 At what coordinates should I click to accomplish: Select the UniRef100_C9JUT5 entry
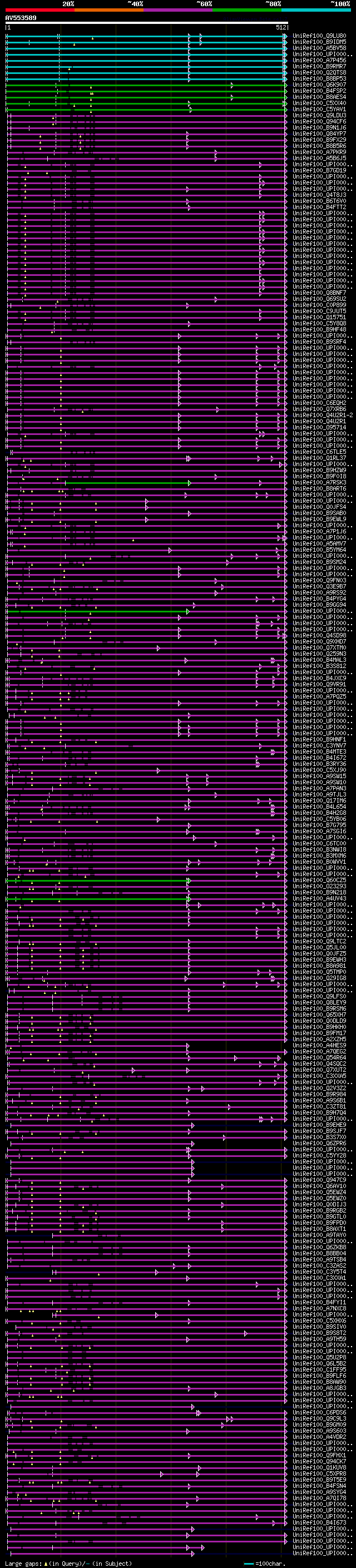tap(319, 311)
